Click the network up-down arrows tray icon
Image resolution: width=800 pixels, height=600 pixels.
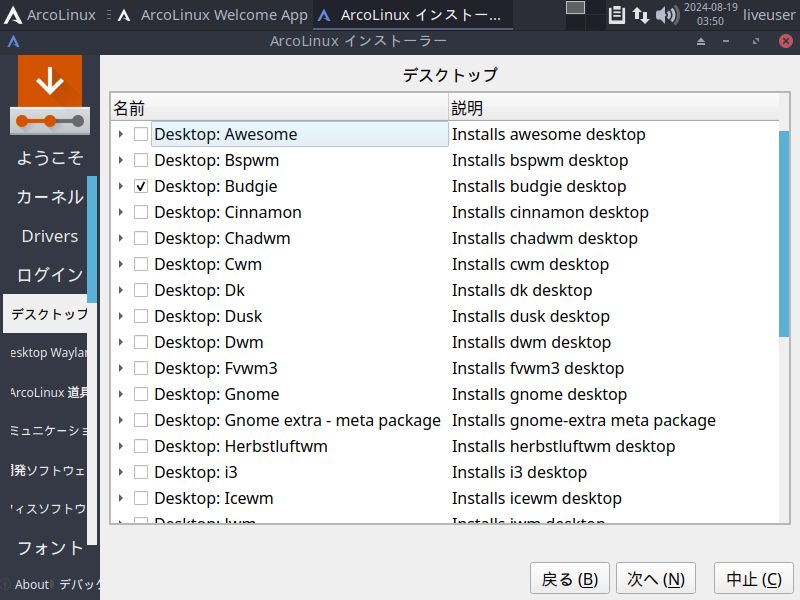click(641, 15)
